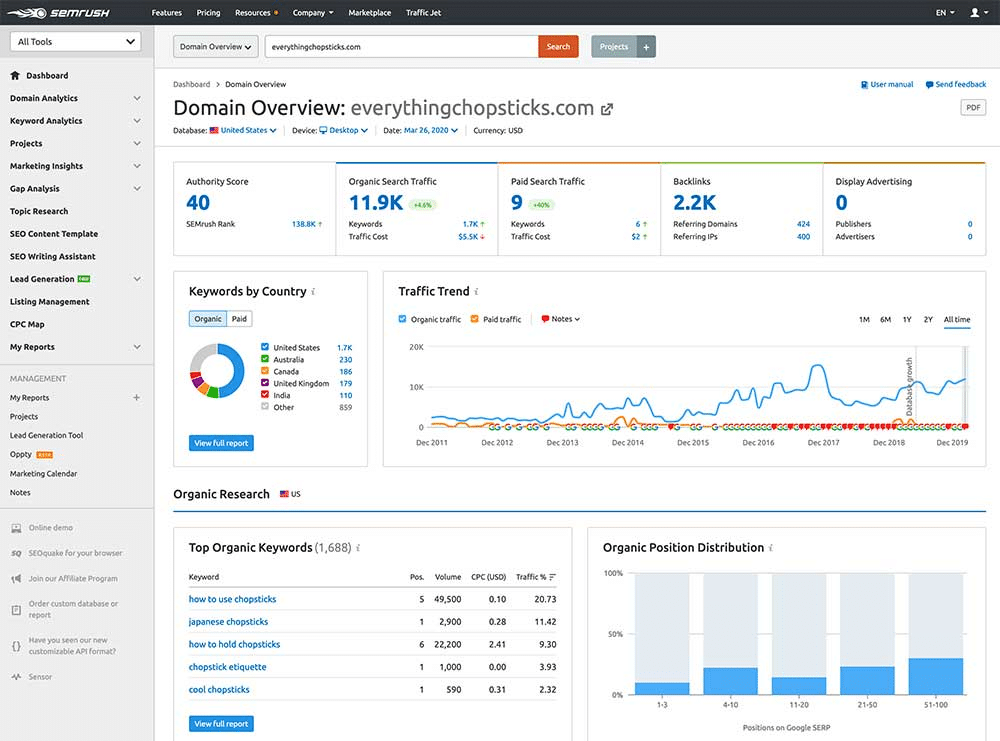1000x741 pixels.
Task: Click the API format braces icon
Action: tap(16, 646)
